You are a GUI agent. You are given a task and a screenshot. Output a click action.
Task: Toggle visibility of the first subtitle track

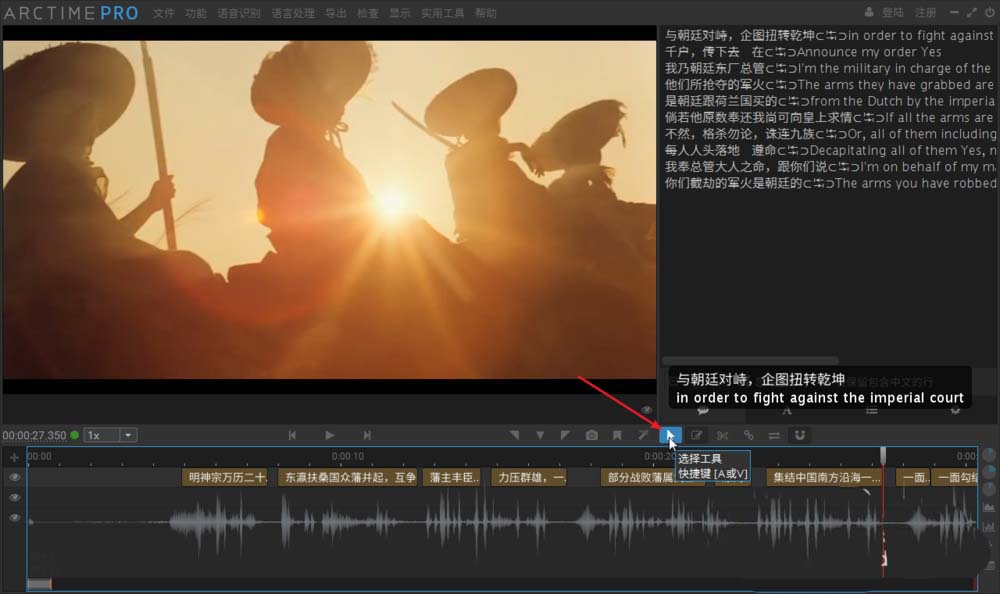(14, 477)
